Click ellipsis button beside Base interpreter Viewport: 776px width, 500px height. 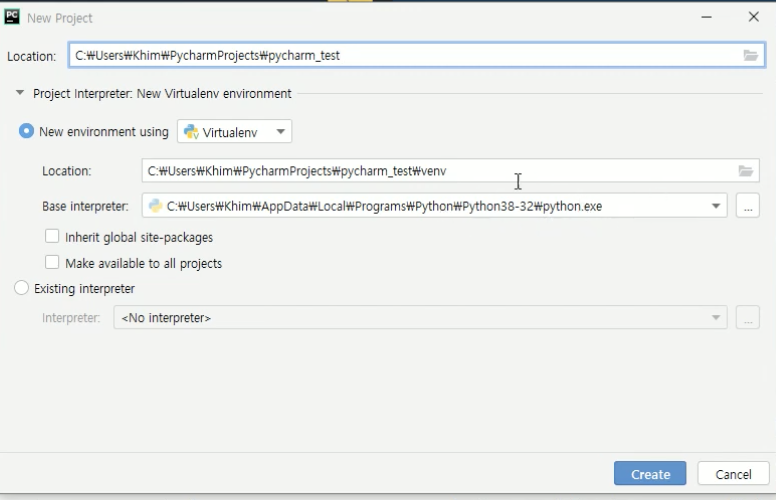click(x=748, y=206)
